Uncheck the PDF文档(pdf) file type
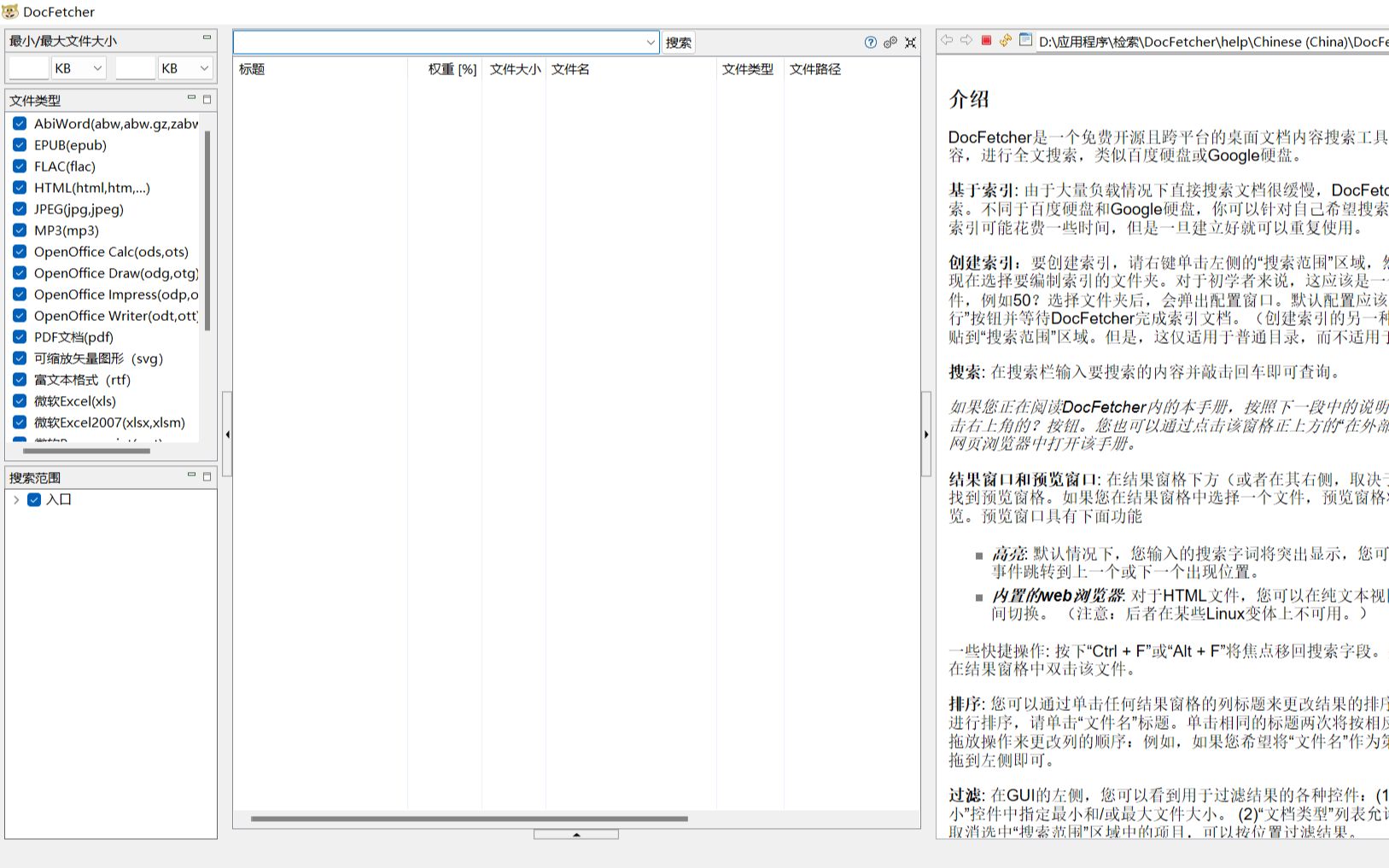 click(20, 337)
